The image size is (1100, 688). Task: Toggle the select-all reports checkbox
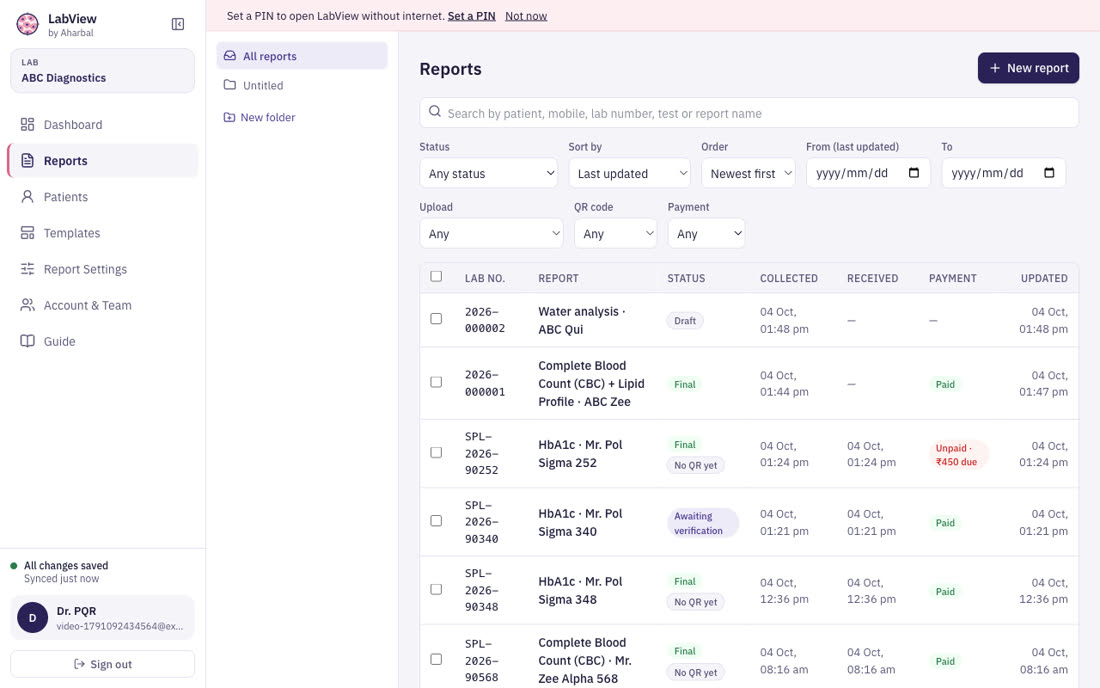(x=436, y=276)
